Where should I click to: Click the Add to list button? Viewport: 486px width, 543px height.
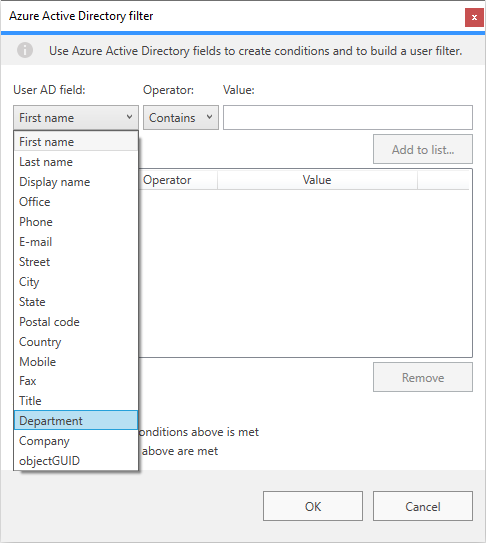(423, 149)
